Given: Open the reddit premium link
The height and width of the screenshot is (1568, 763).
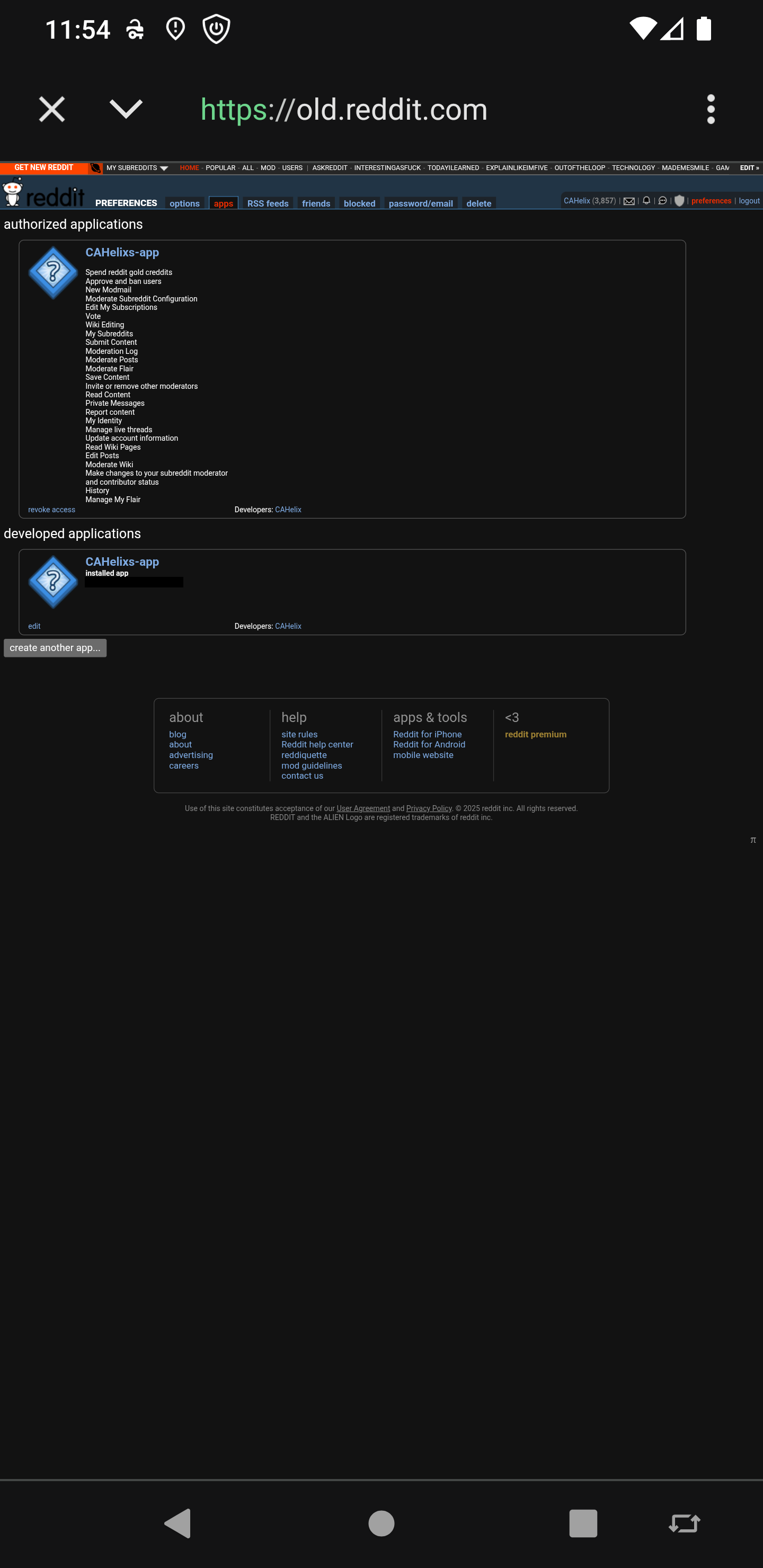Looking at the screenshot, I should click(x=536, y=734).
